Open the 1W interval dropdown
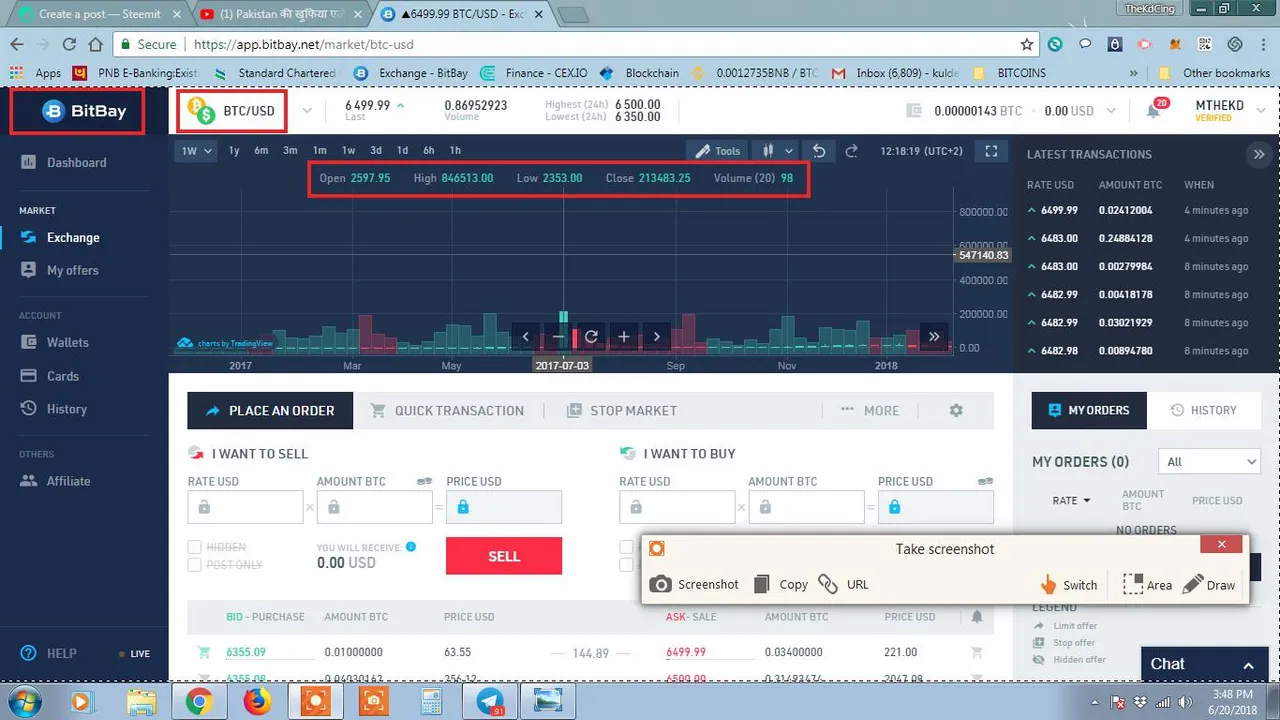The image size is (1280, 720). (198, 151)
